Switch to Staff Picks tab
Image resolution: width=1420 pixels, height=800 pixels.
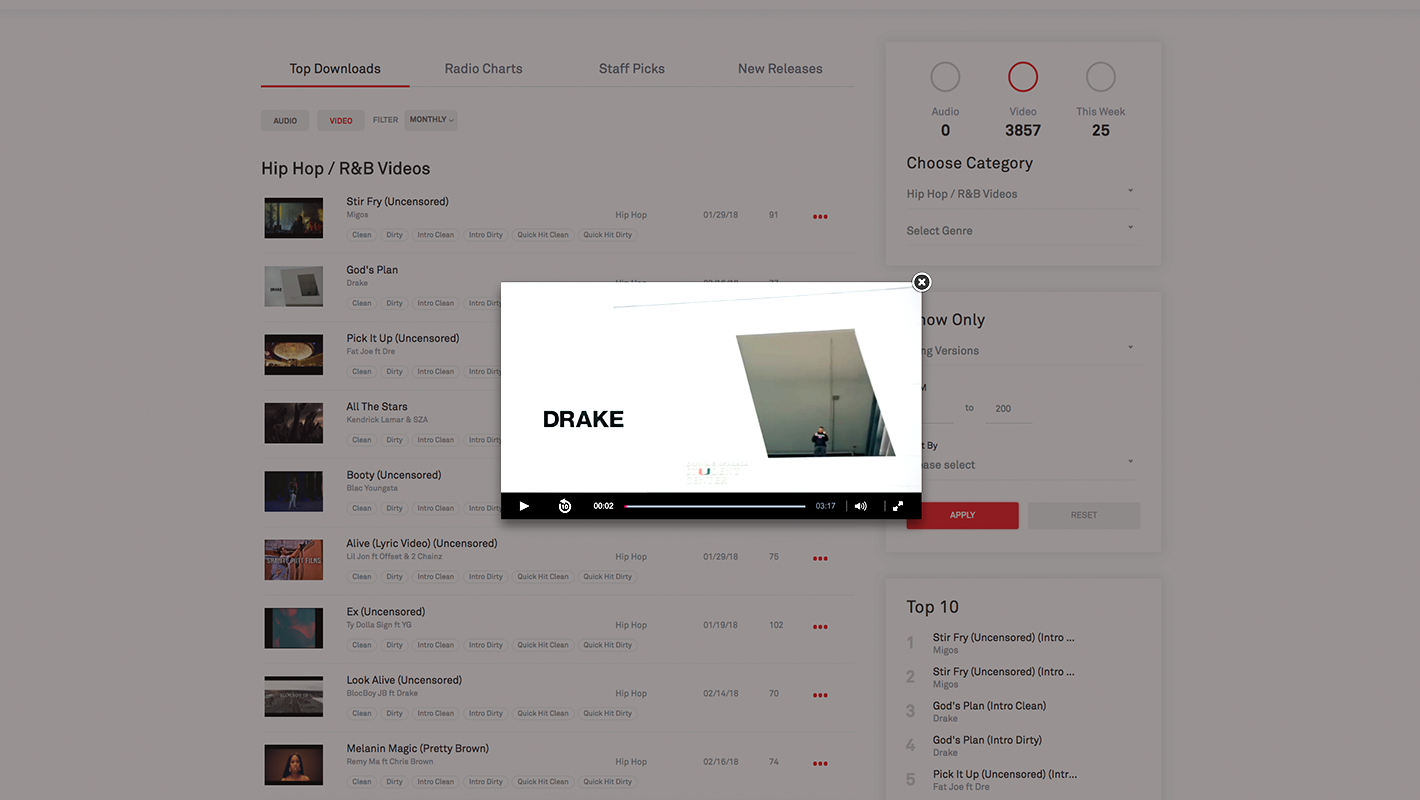click(631, 69)
